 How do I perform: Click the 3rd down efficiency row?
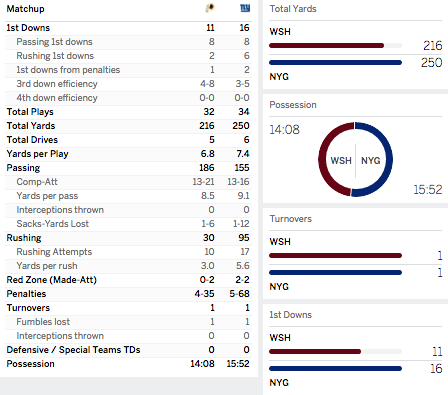[128, 84]
